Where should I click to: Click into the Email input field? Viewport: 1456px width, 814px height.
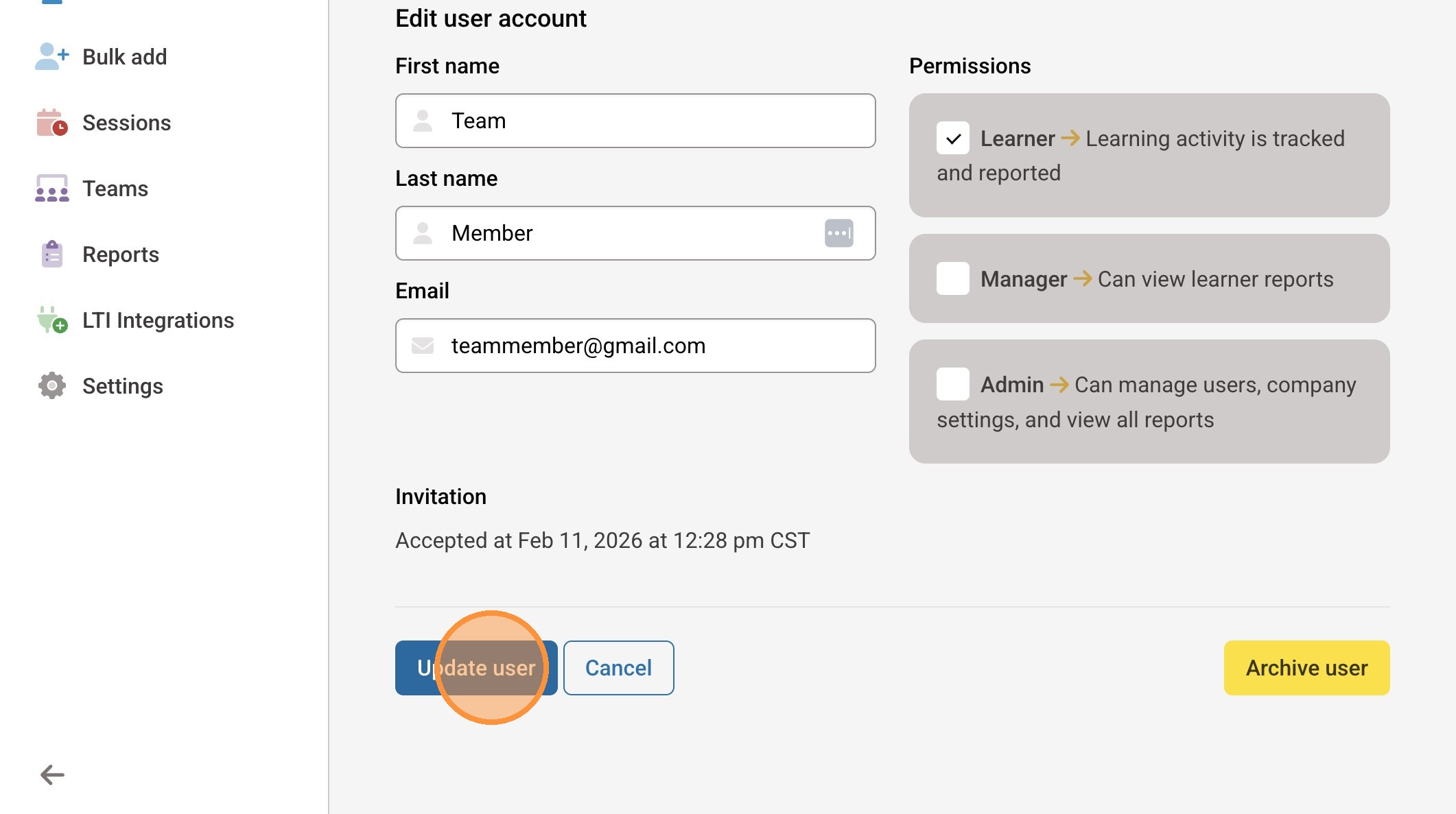[x=645, y=346]
